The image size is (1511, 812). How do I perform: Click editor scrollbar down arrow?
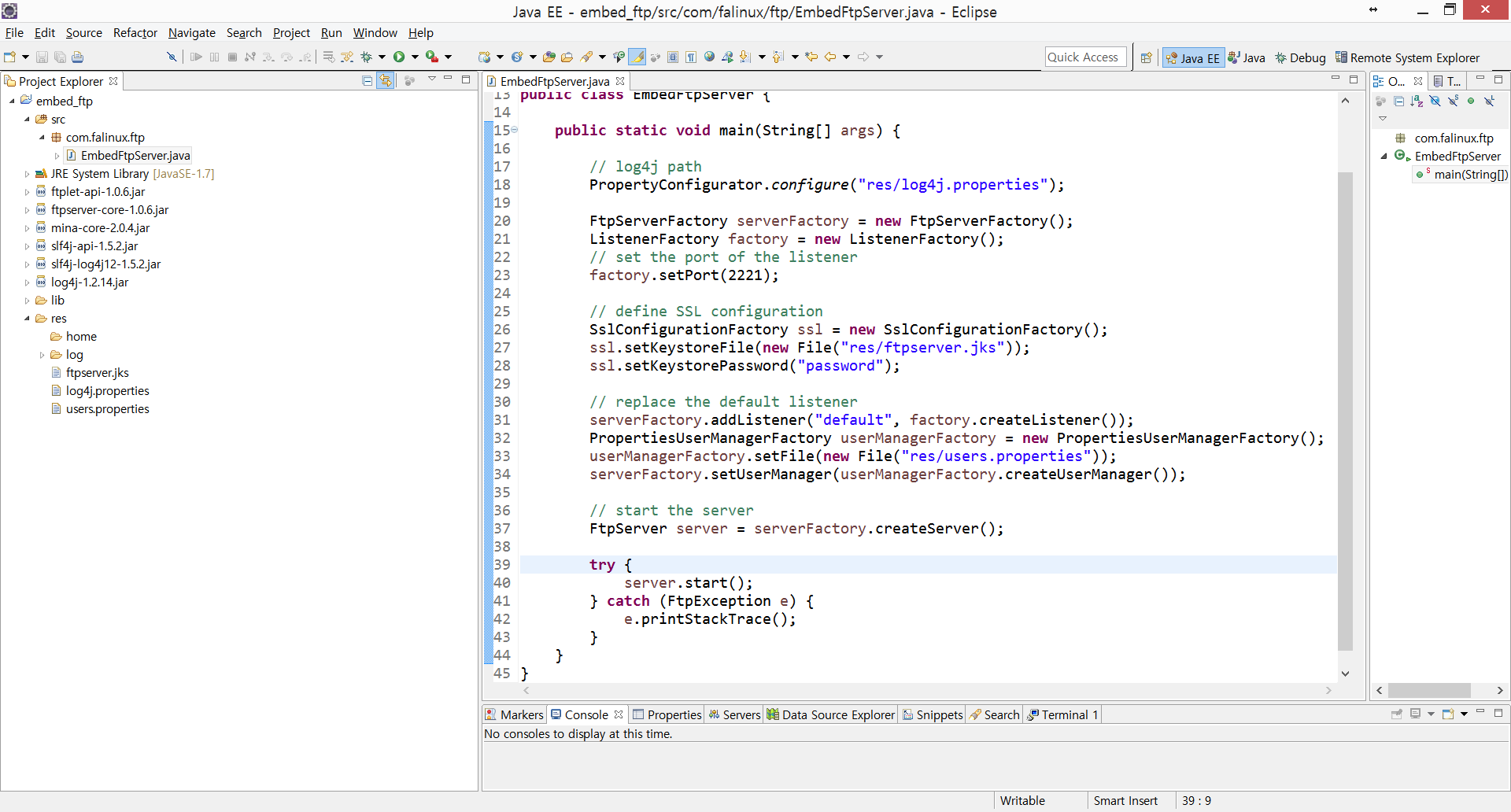point(1345,674)
